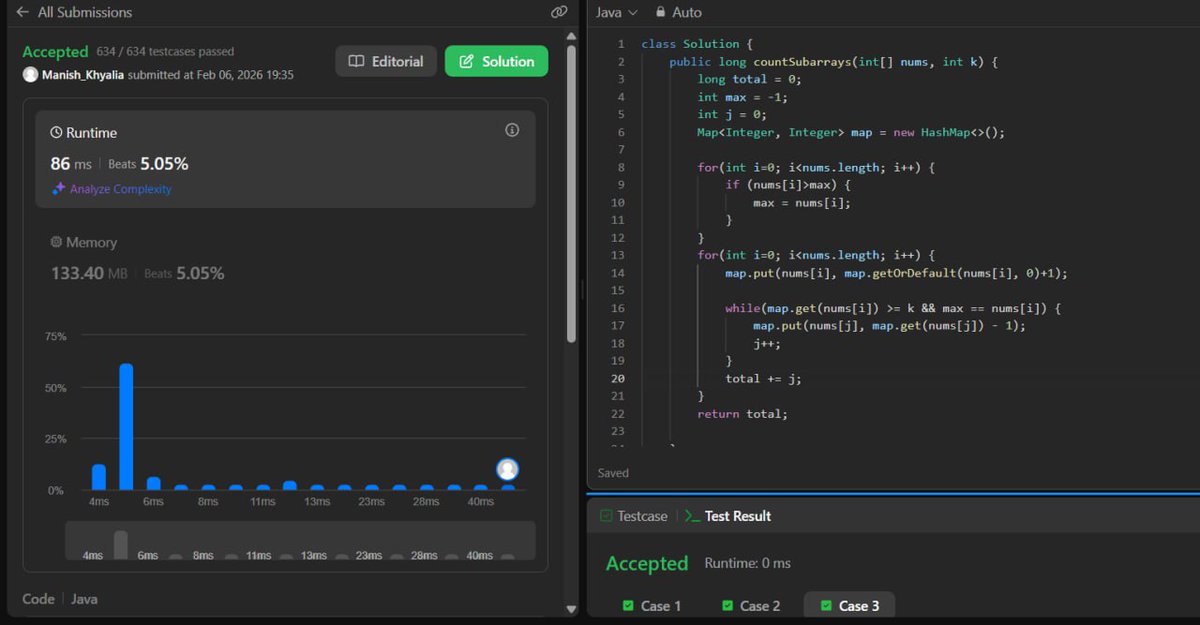The width and height of the screenshot is (1200, 625).
Task: Click user avatar marker on runtime chart
Action: pos(507,469)
